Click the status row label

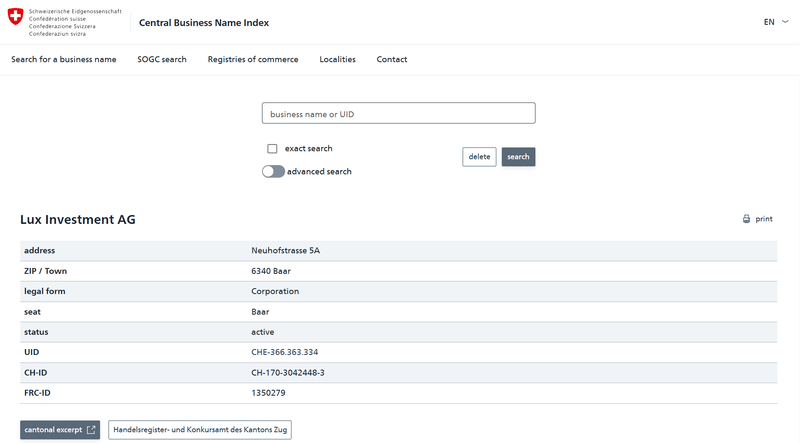(x=36, y=332)
